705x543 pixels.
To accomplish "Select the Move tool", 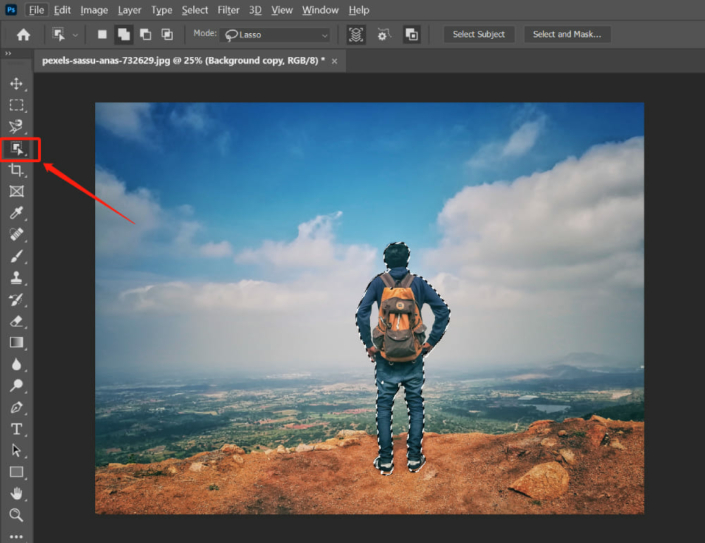I will tap(16, 83).
